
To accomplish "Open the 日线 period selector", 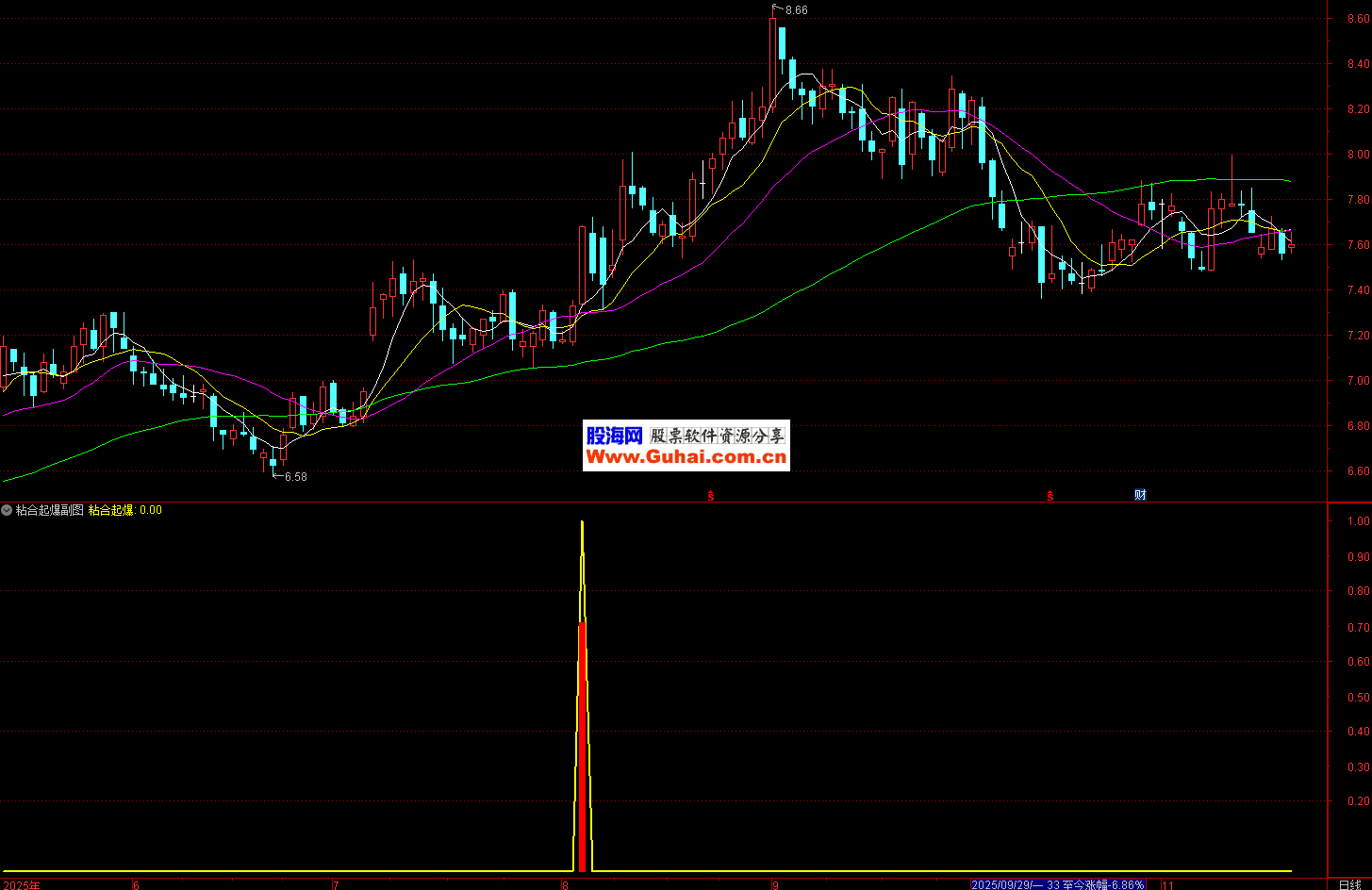I will point(1350,884).
